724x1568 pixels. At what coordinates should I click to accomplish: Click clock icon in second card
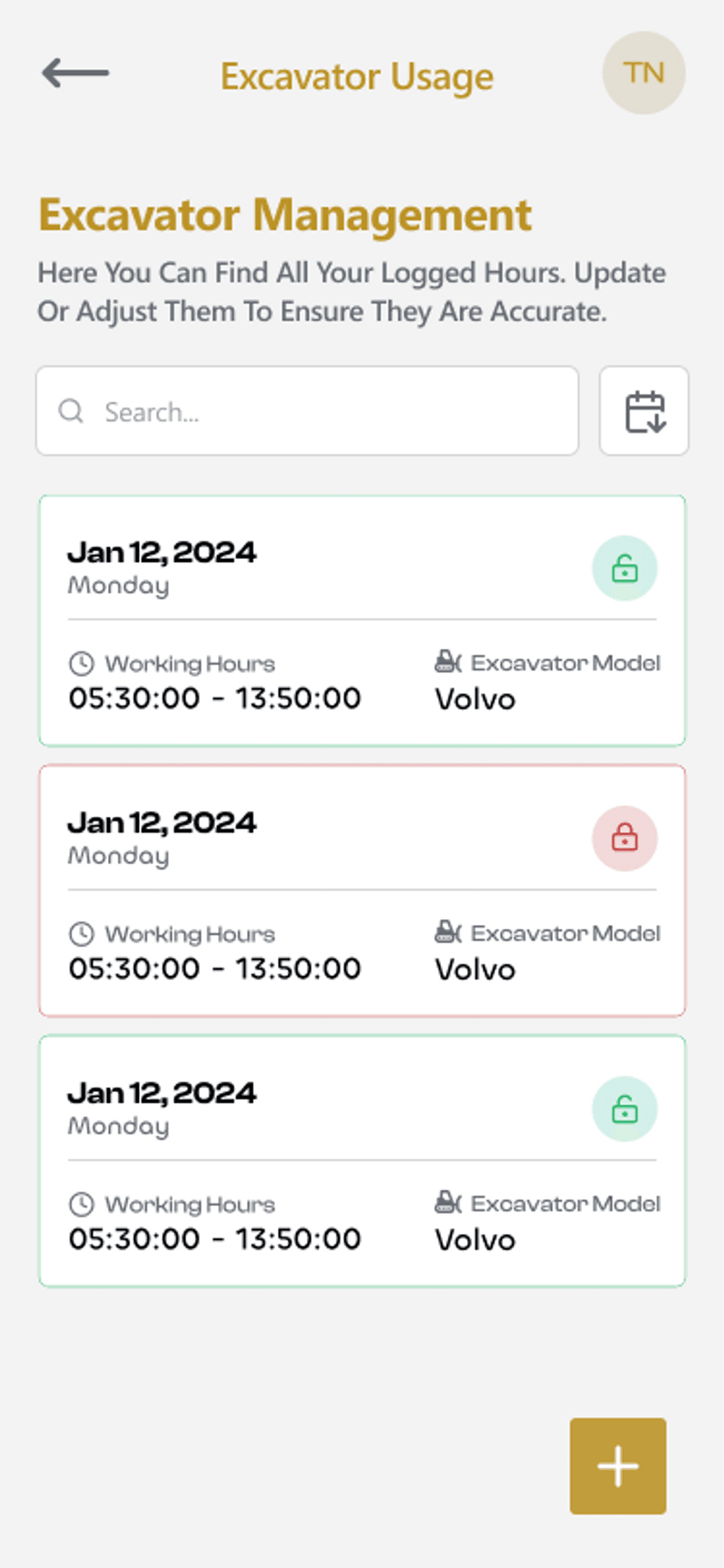coord(81,934)
